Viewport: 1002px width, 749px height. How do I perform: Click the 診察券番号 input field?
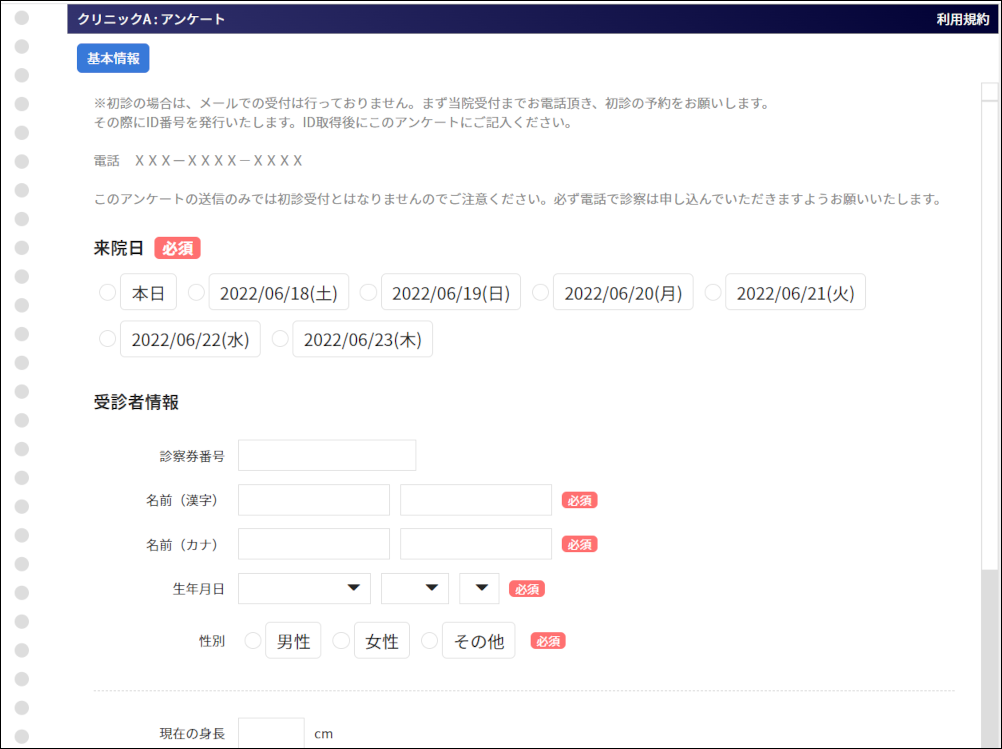[326, 455]
